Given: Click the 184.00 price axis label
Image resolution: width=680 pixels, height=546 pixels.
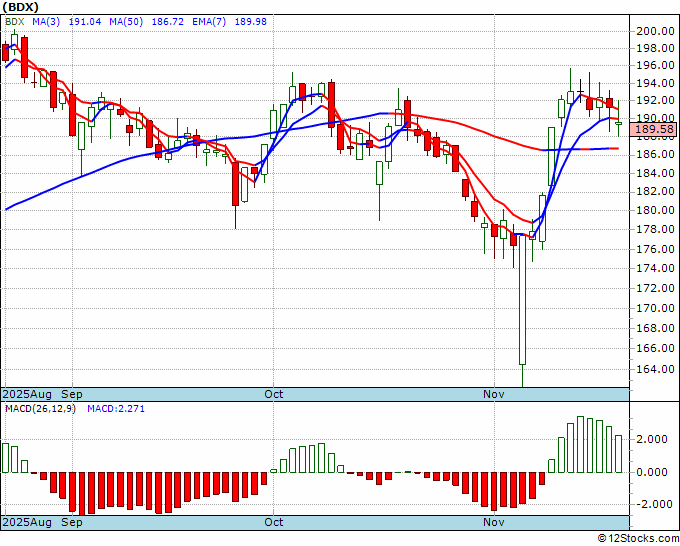Looking at the screenshot, I should (x=655, y=173).
